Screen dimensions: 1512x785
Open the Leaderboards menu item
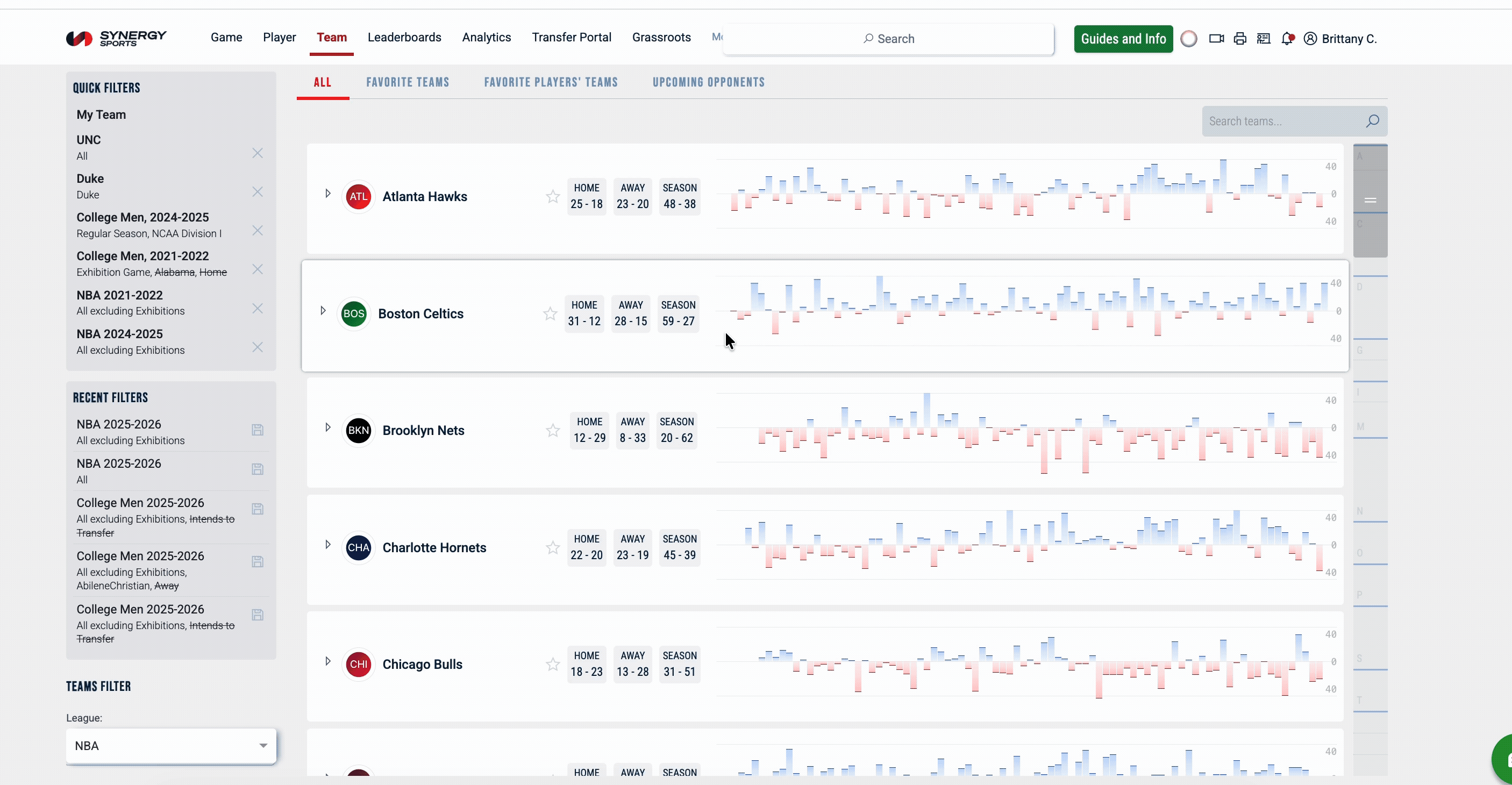tap(404, 38)
